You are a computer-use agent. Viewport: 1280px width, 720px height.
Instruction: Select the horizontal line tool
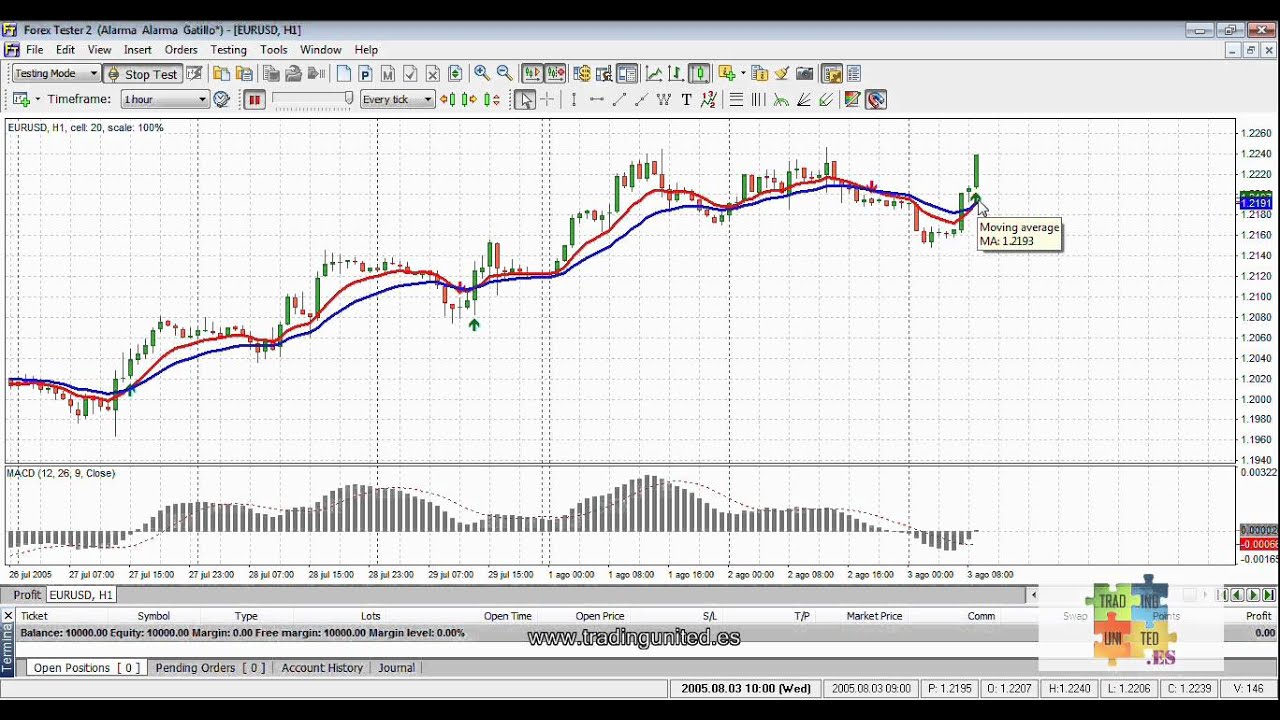click(596, 99)
